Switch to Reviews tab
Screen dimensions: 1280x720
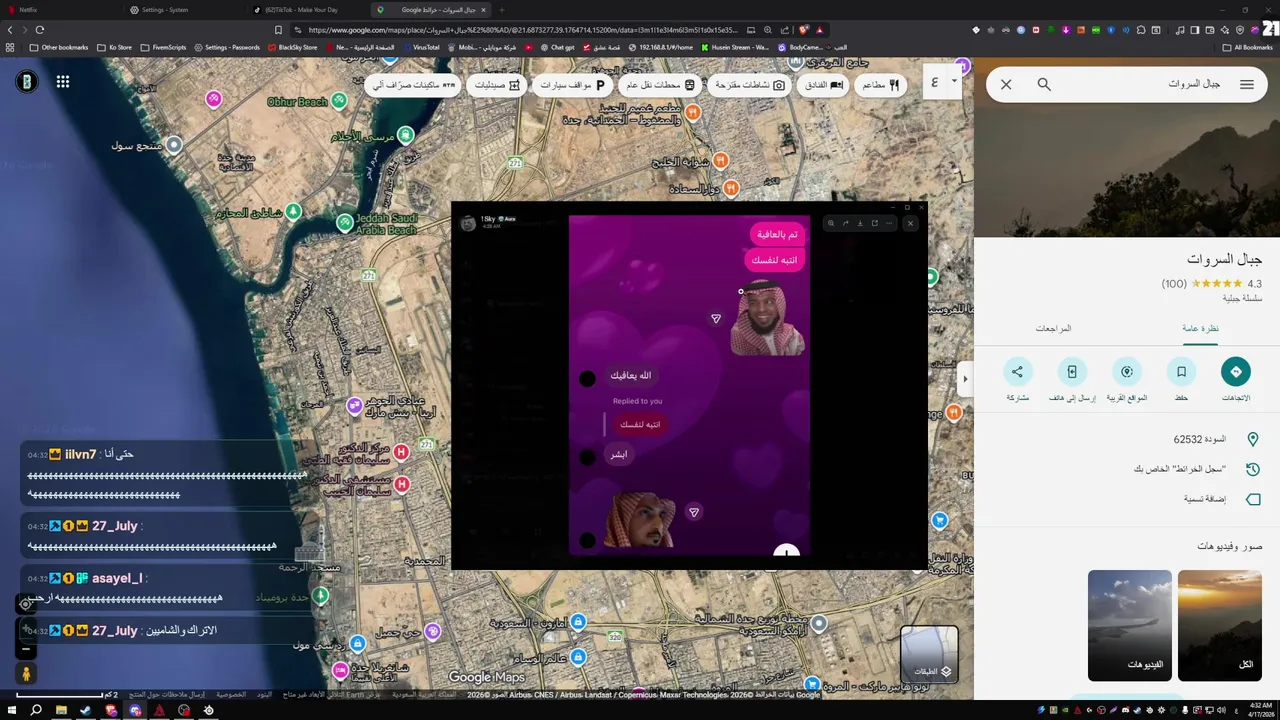[x=1053, y=328]
